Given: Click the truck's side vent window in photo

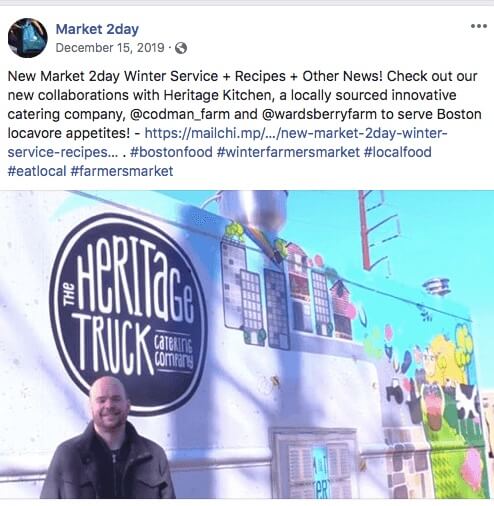Looking at the screenshot, I should pyautogui.click(x=315, y=463).
